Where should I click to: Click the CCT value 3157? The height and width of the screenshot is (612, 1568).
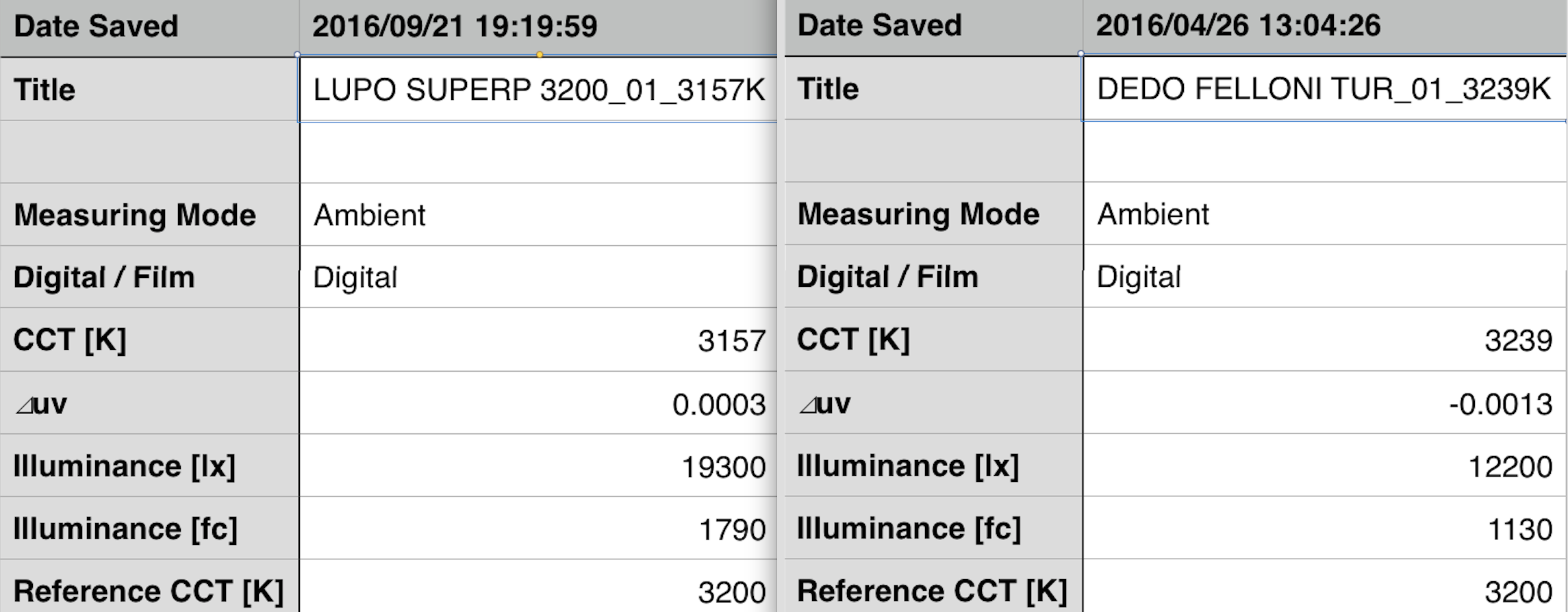point(731,340)
